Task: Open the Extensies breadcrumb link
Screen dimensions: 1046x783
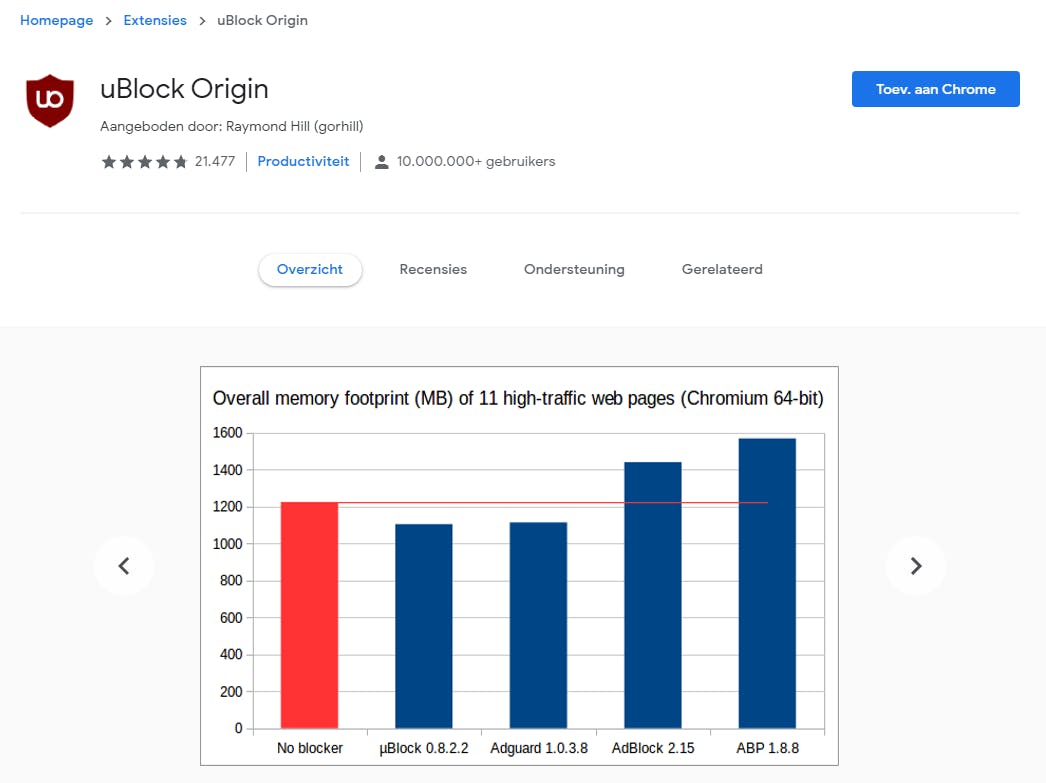Action: click(155, 21)
